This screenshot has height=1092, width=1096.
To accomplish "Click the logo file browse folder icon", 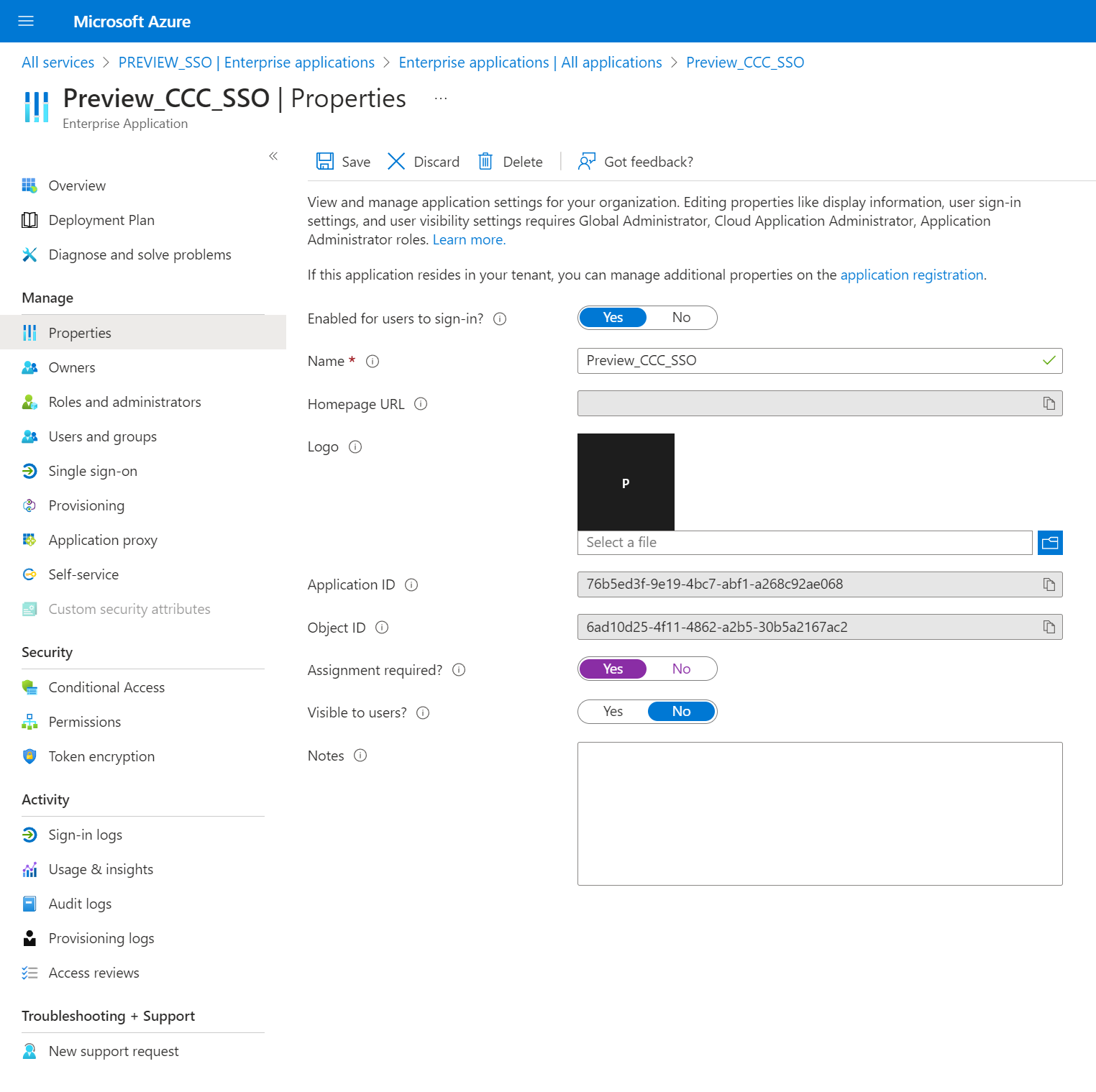I will tap(1050, 543).
